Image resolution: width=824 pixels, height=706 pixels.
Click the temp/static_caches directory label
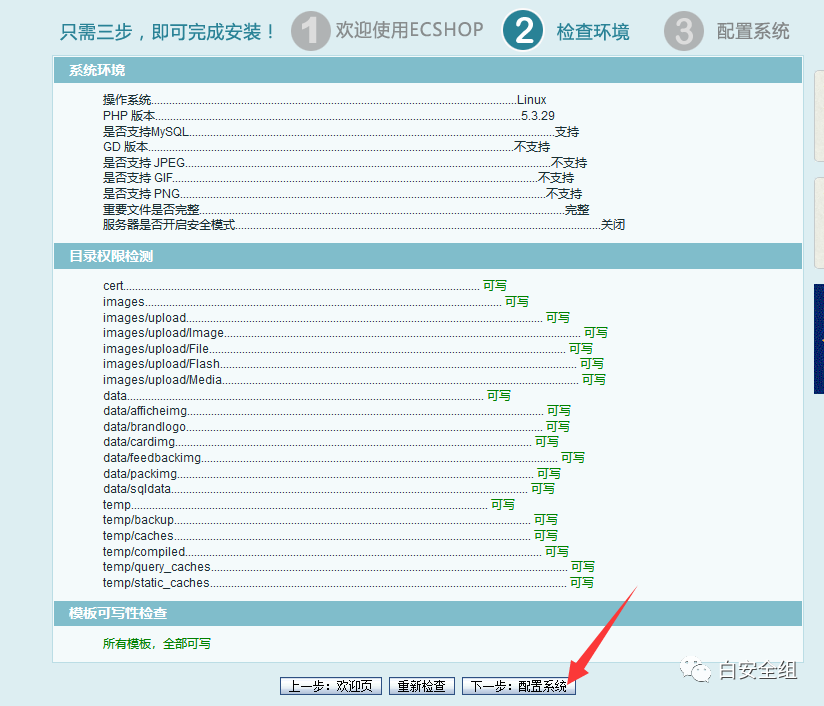(x=156, y=582)
